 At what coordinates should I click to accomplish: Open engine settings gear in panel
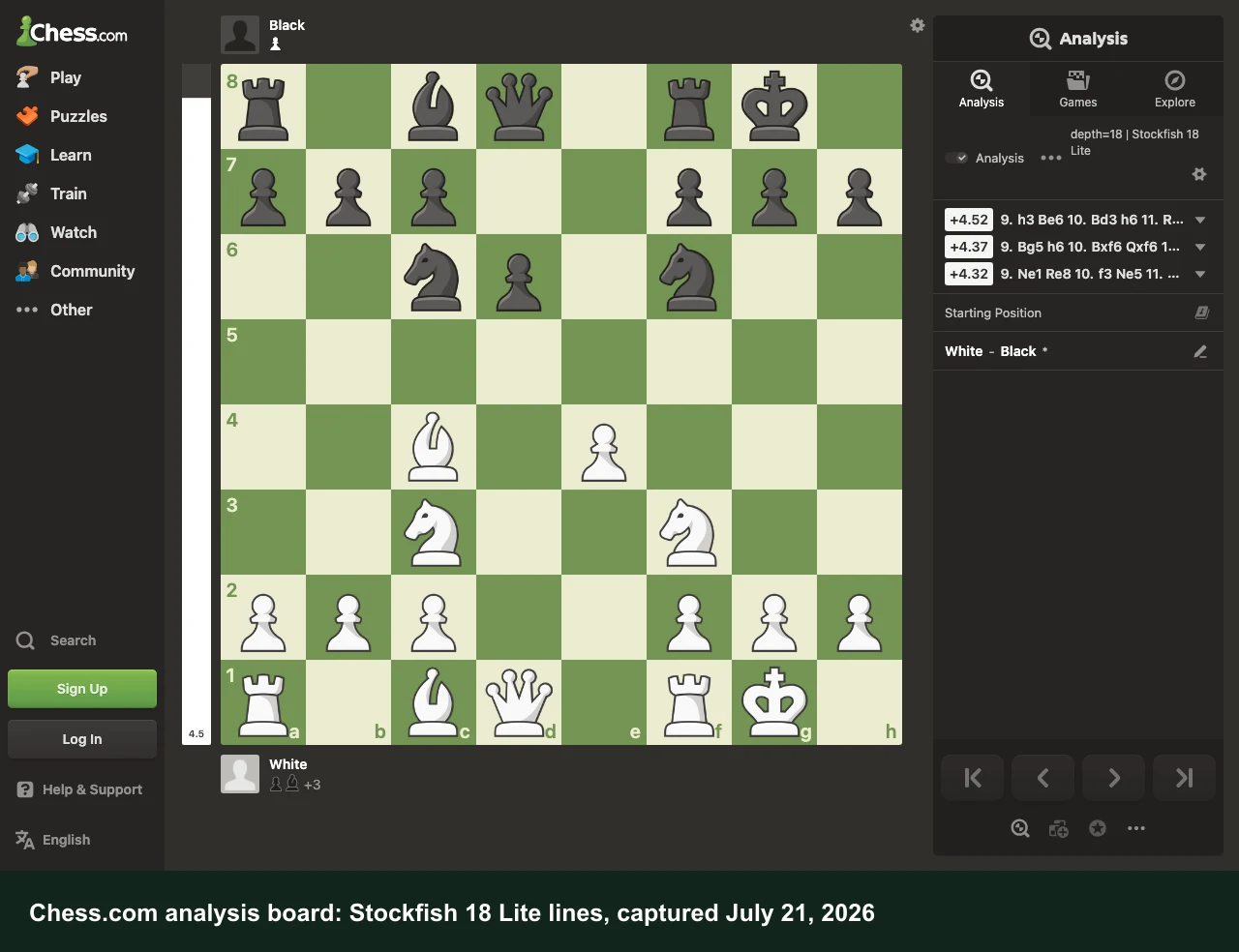[1199, 174]
